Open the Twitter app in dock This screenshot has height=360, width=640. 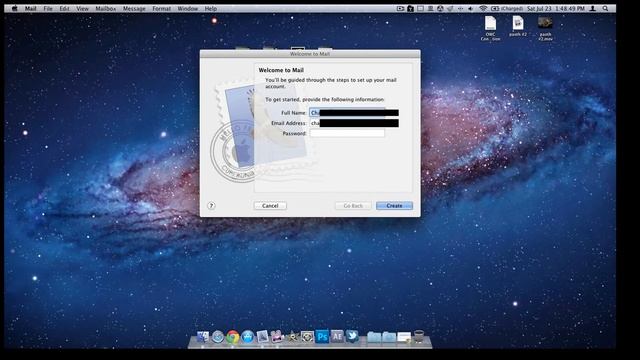(352, 336)
